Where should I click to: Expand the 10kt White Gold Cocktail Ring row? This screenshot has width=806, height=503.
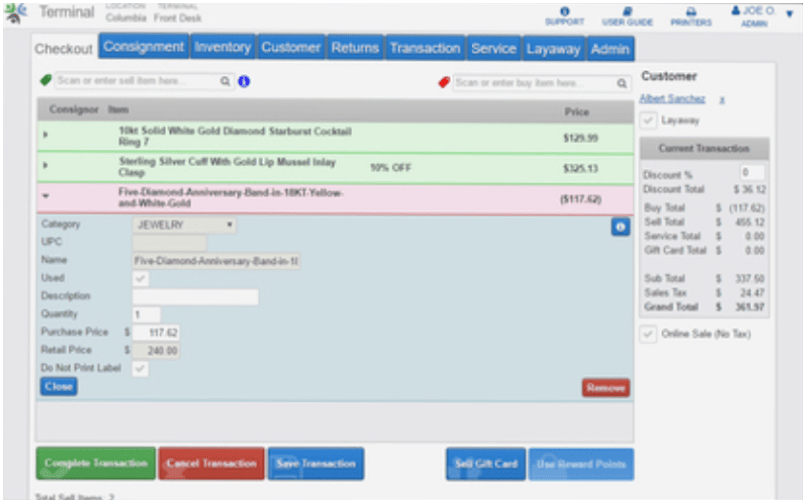click(x=45, y=135)
